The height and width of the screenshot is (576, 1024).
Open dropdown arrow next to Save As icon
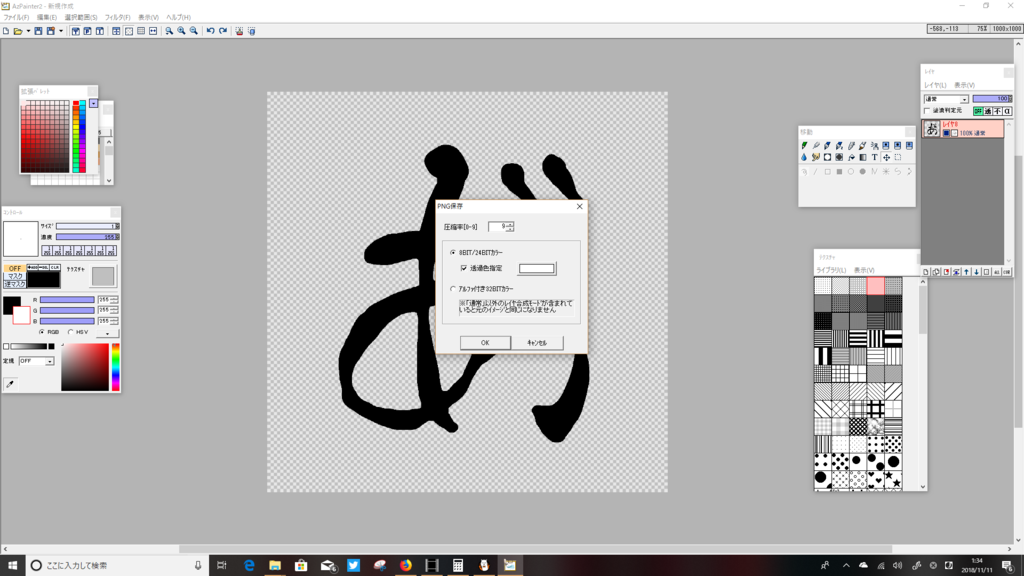click(61, 31)
